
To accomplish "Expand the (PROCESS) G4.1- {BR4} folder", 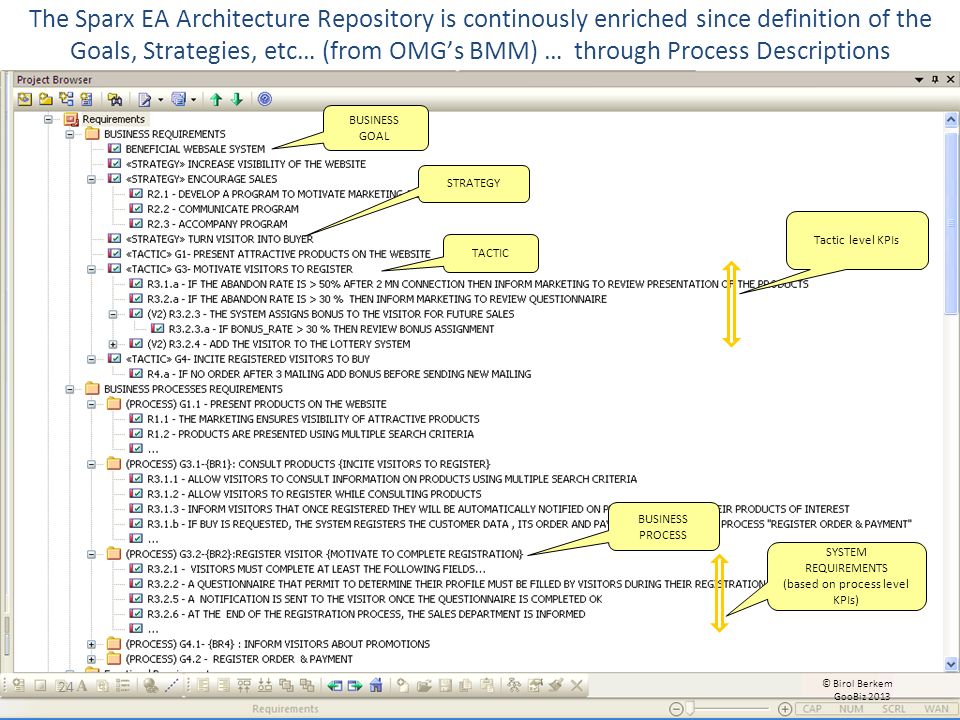I will point(91,644).
